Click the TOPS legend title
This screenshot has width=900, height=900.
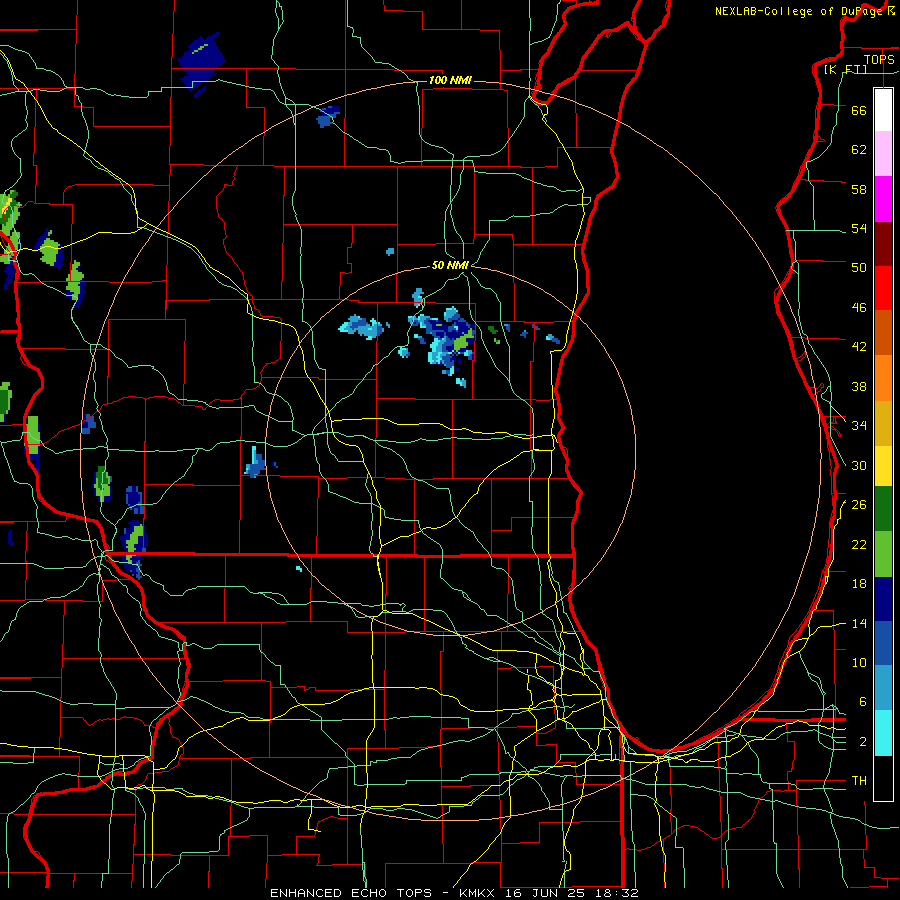879,59
